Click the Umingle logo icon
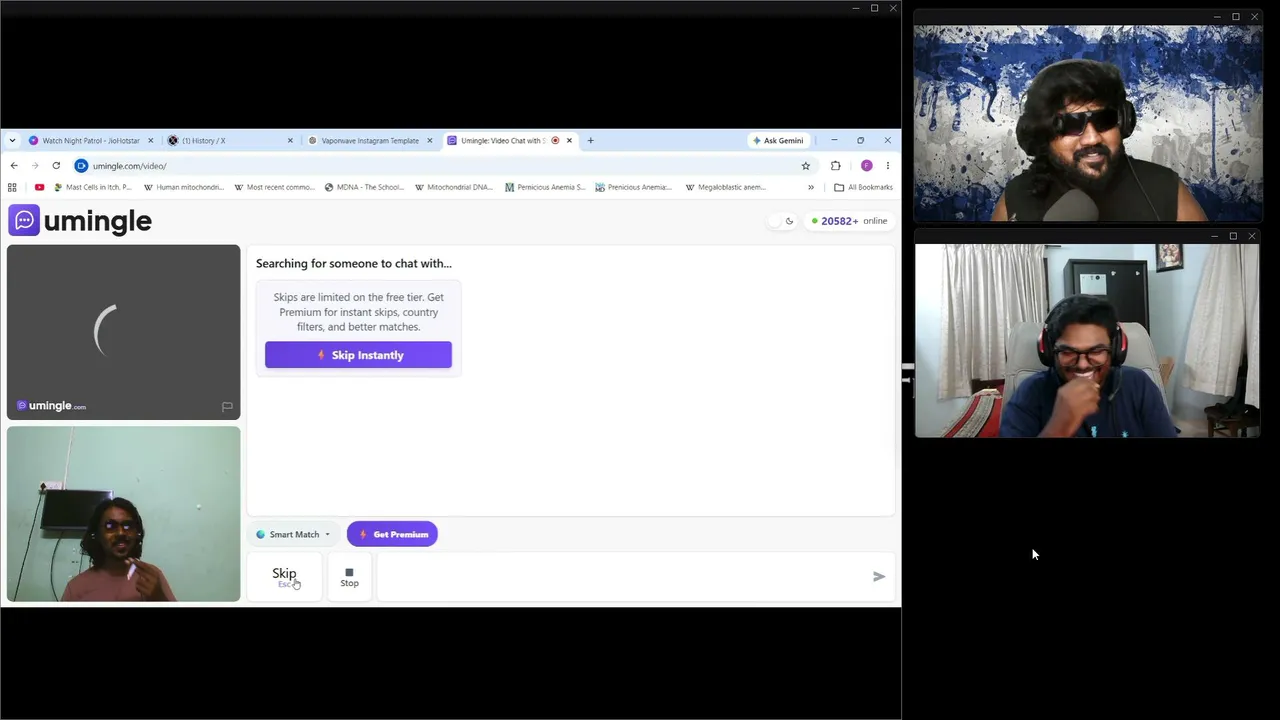This screenshot has width=1280, height=720. click(x=24, y=220)
